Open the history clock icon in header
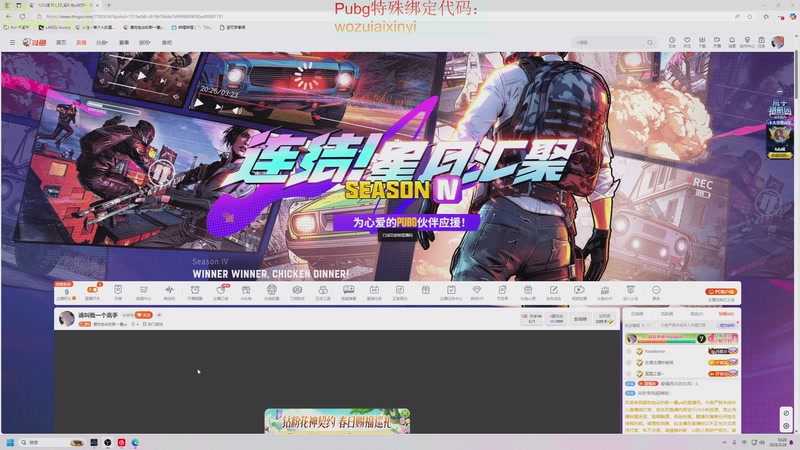This screenshot has width=800, height=450. tap(672, 42)
